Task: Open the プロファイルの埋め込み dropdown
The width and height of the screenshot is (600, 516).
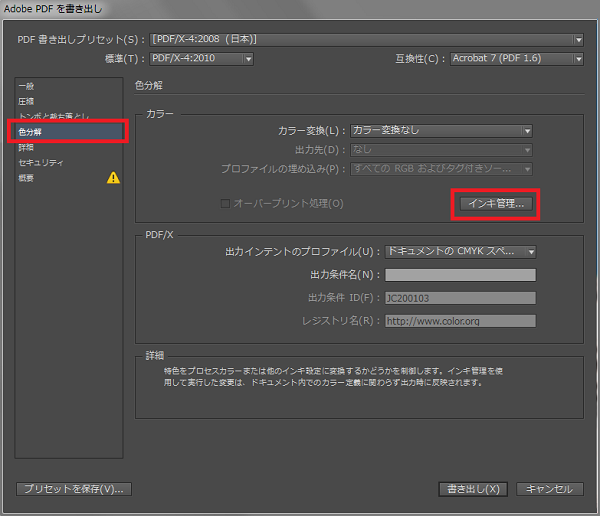Action: (x=441, y=169)
